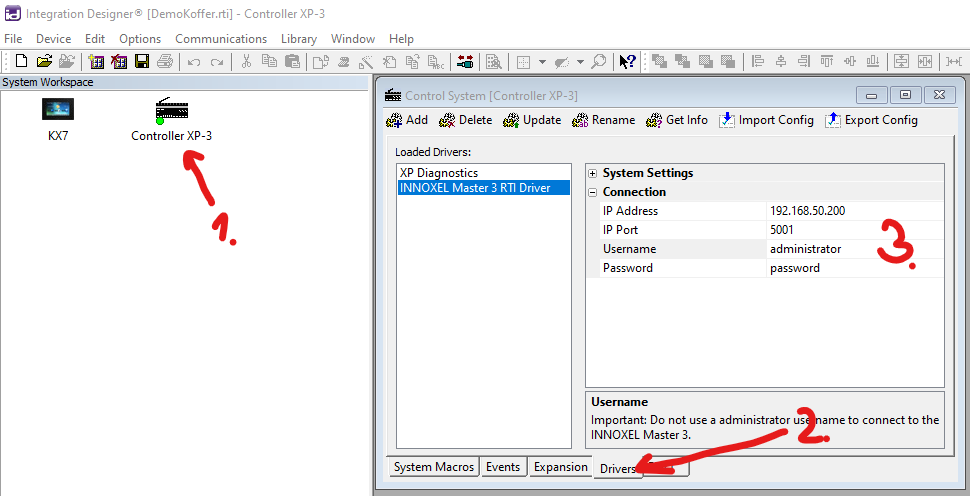Image resolution: width=970 pixels, height=496 pixels.
Task: Open the Device menu
Action: click(53, 38)
